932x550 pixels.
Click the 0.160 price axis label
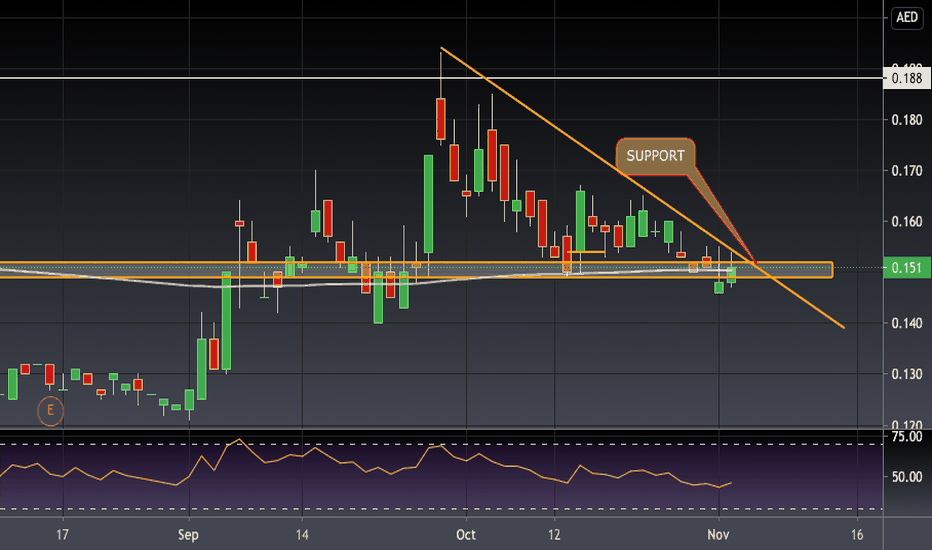point(906,222)
